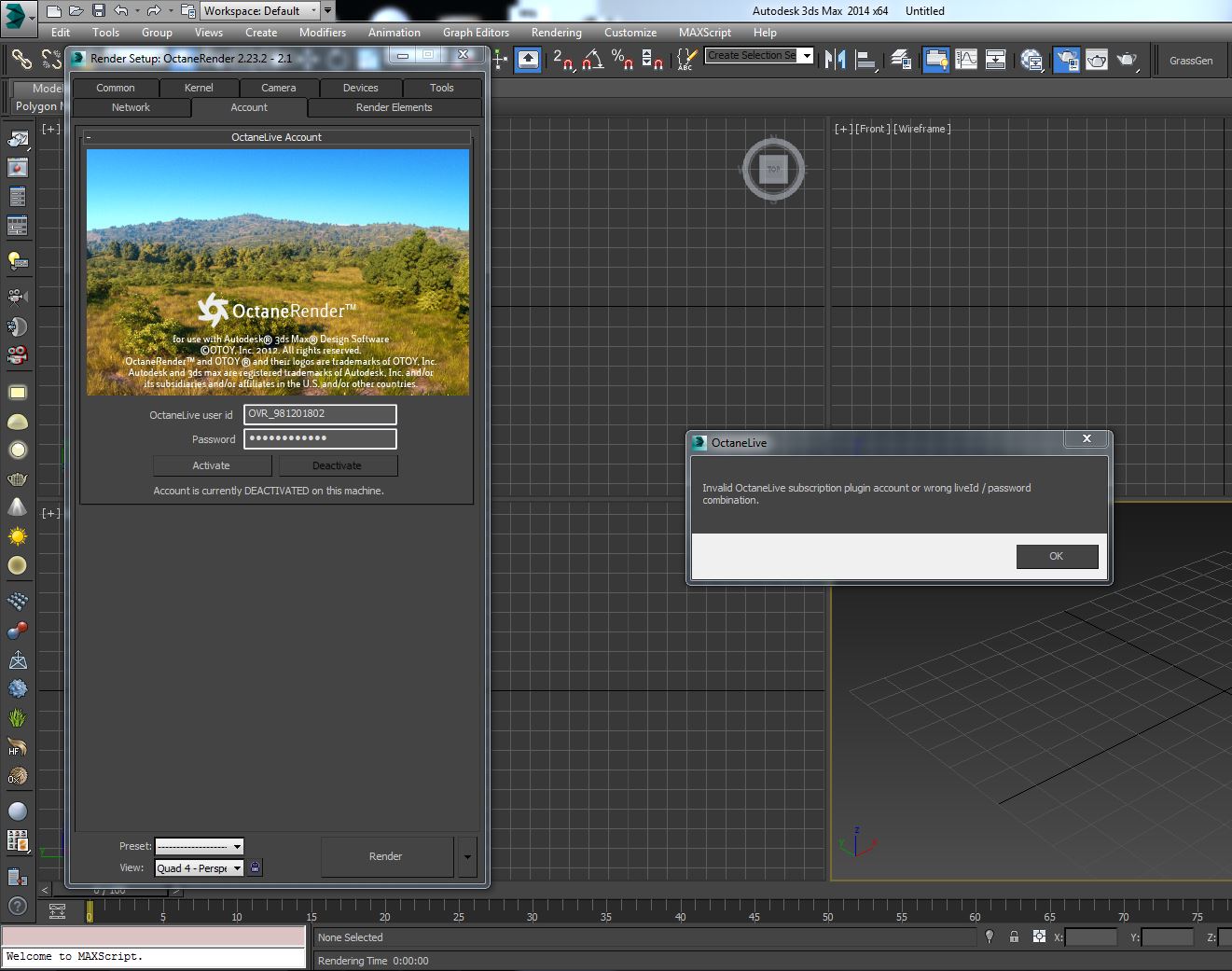Viewport: 1232px width, 971px height.
Task: Open the GrassGen toolbar button
Action: click(1191, 61)
